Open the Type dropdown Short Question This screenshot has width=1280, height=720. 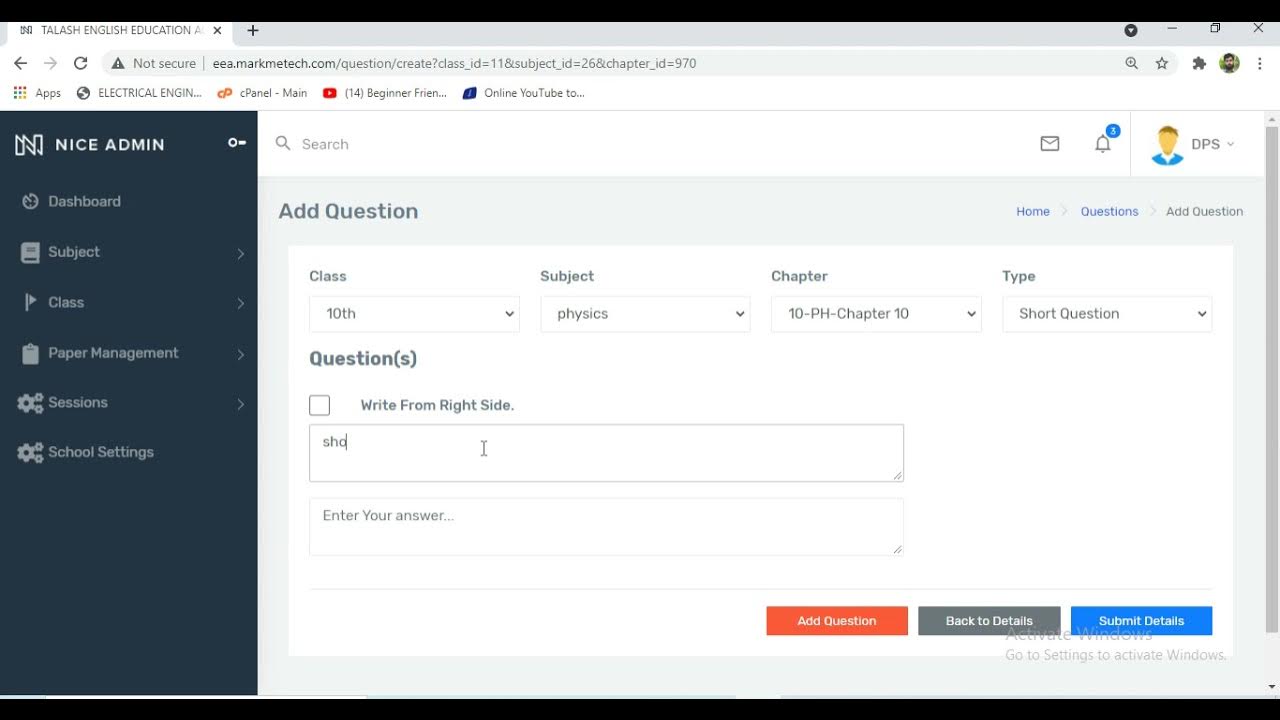click(1107, 314)
